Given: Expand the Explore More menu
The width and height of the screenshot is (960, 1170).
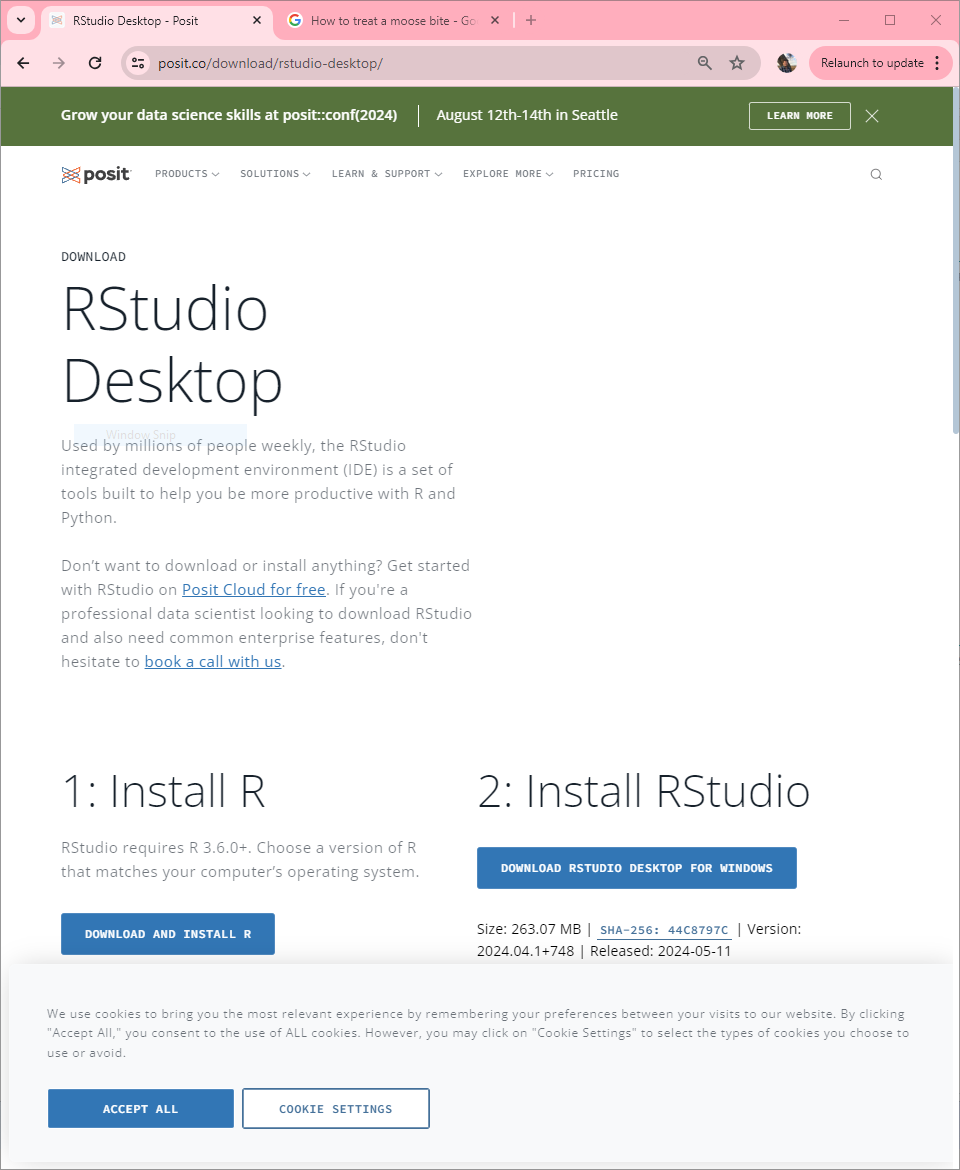Looking at the screenshot, I should tap(508, 174).
